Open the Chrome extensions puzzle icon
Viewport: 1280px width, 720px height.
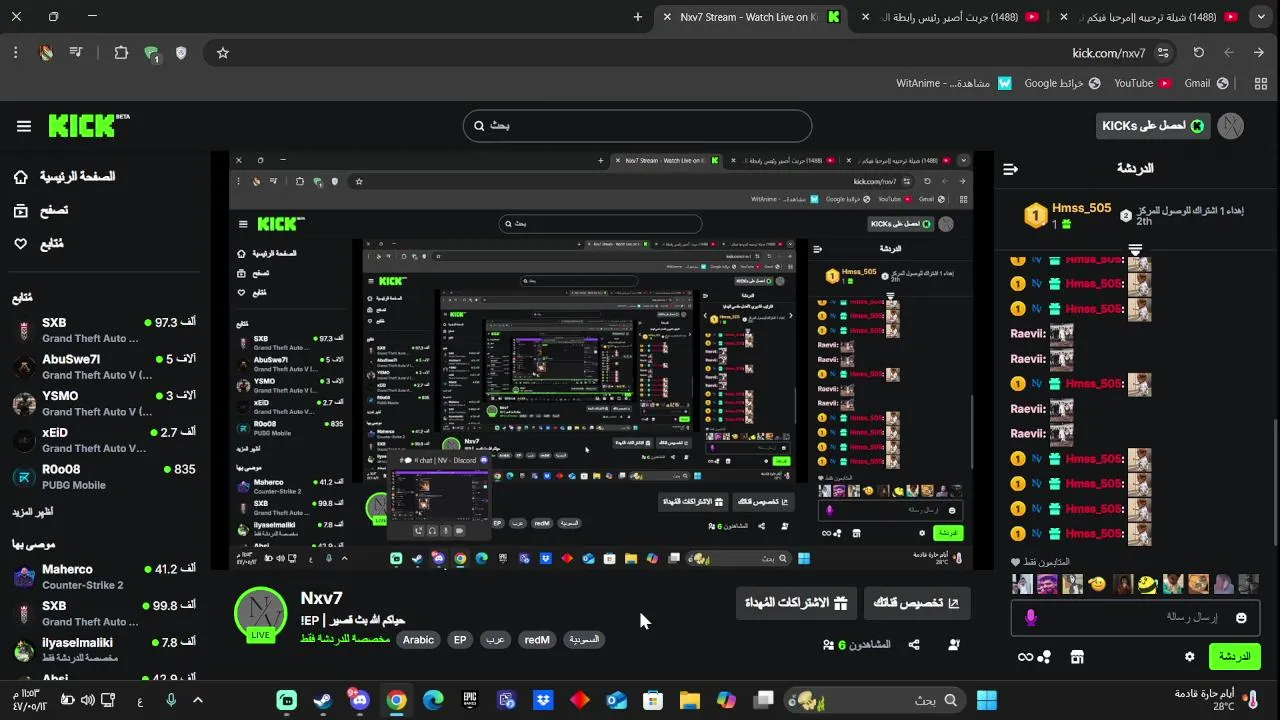click(x=121, y=53)
